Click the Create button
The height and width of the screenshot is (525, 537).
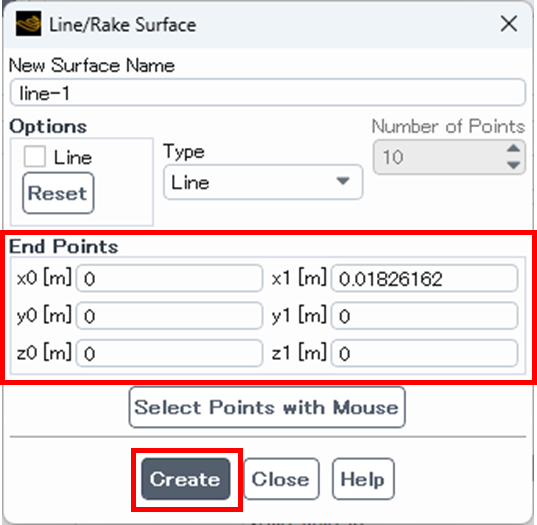click(x=186, y=479)
